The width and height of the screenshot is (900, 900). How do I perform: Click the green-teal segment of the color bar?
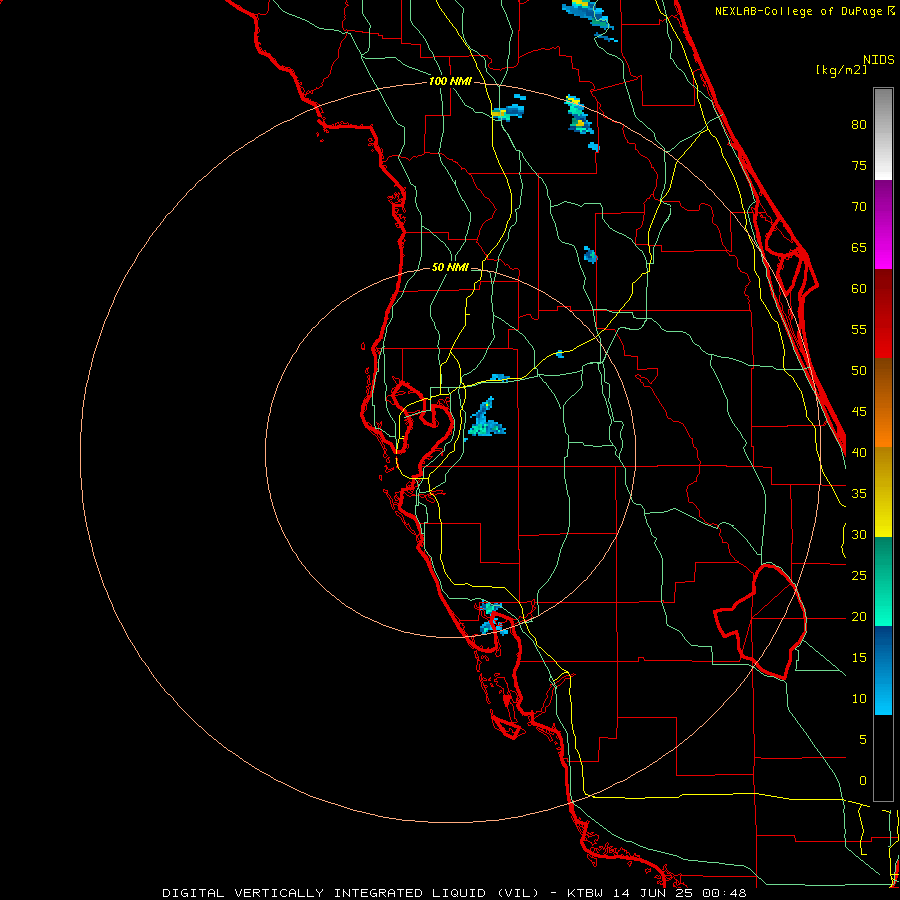pyautogui.click(x=883, y=581)
